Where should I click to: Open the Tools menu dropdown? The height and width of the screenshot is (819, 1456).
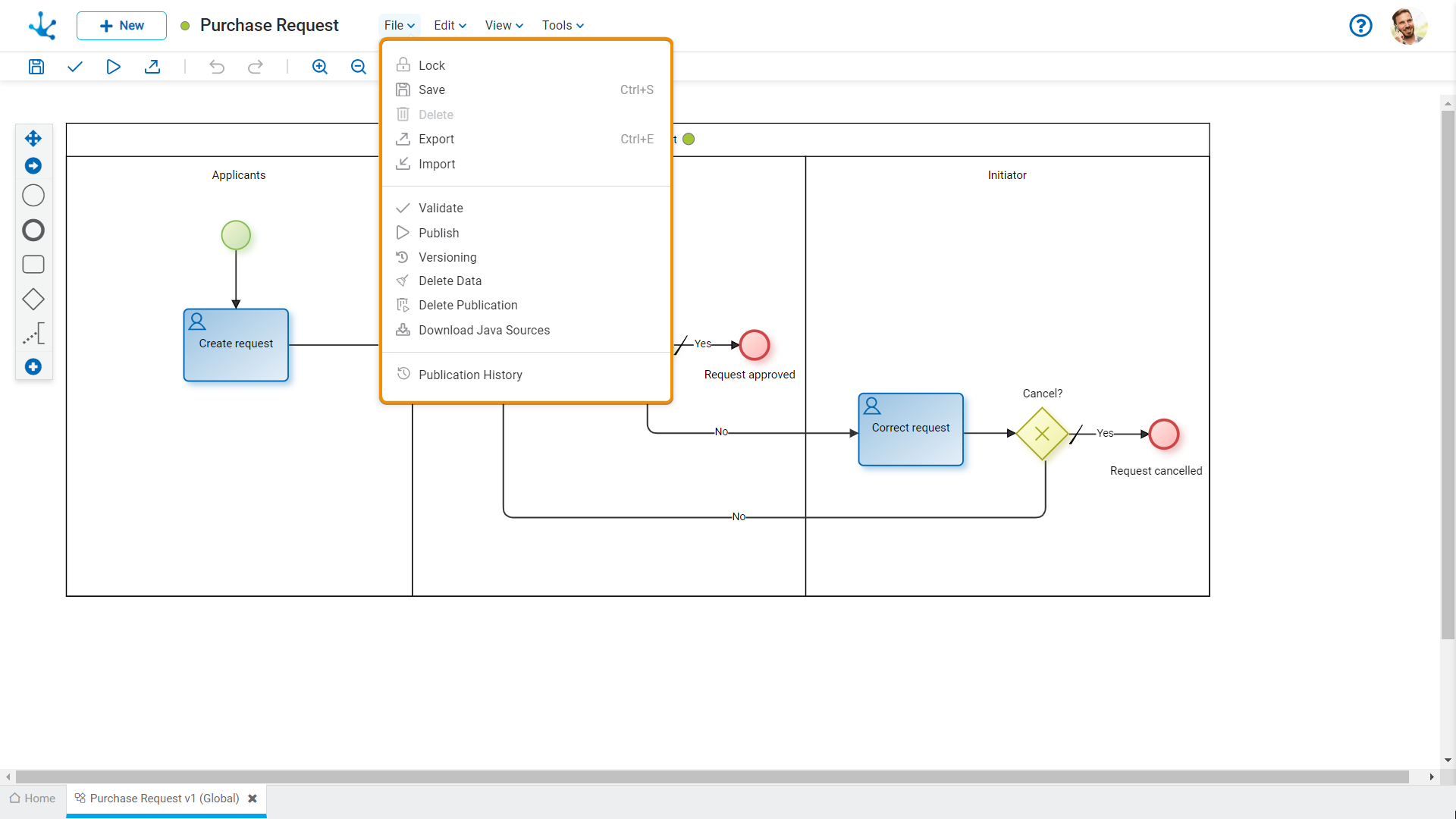pos(563,26)
